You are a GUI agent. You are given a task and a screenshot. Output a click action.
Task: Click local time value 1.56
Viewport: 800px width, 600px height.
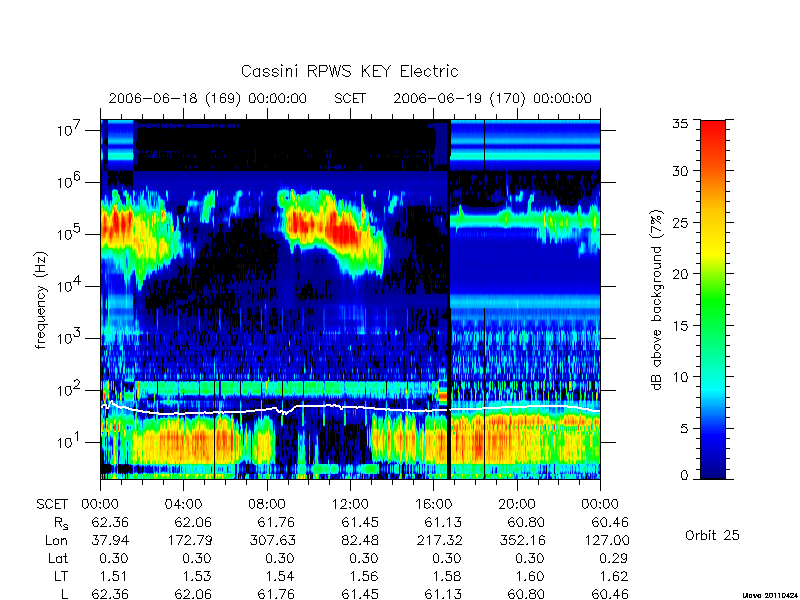point(364,576)
